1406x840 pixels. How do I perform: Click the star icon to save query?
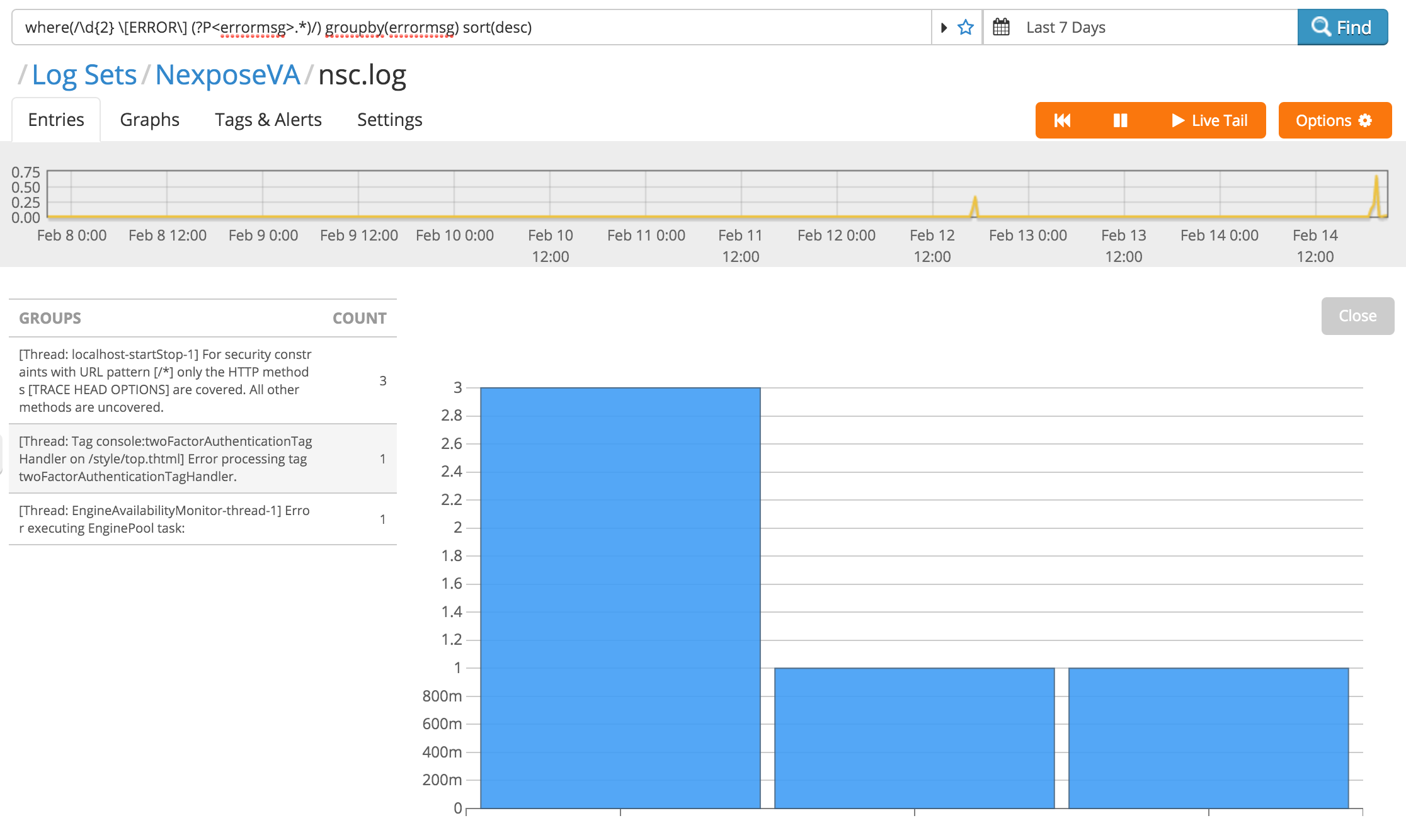click(x=965, y=28)
